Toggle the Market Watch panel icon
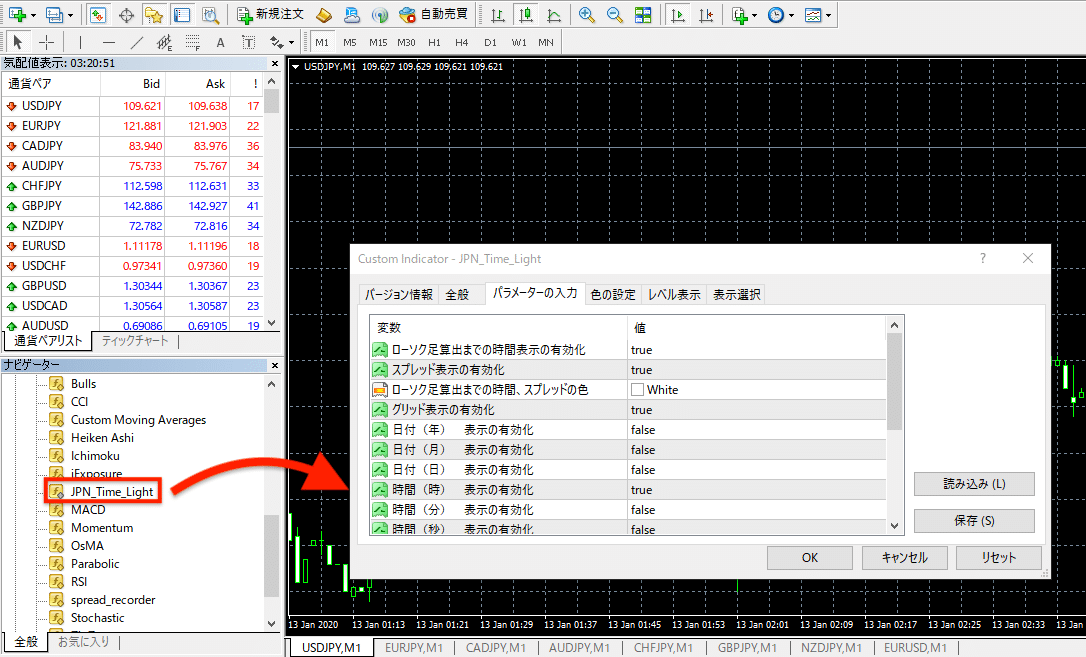 click(98, 15)
